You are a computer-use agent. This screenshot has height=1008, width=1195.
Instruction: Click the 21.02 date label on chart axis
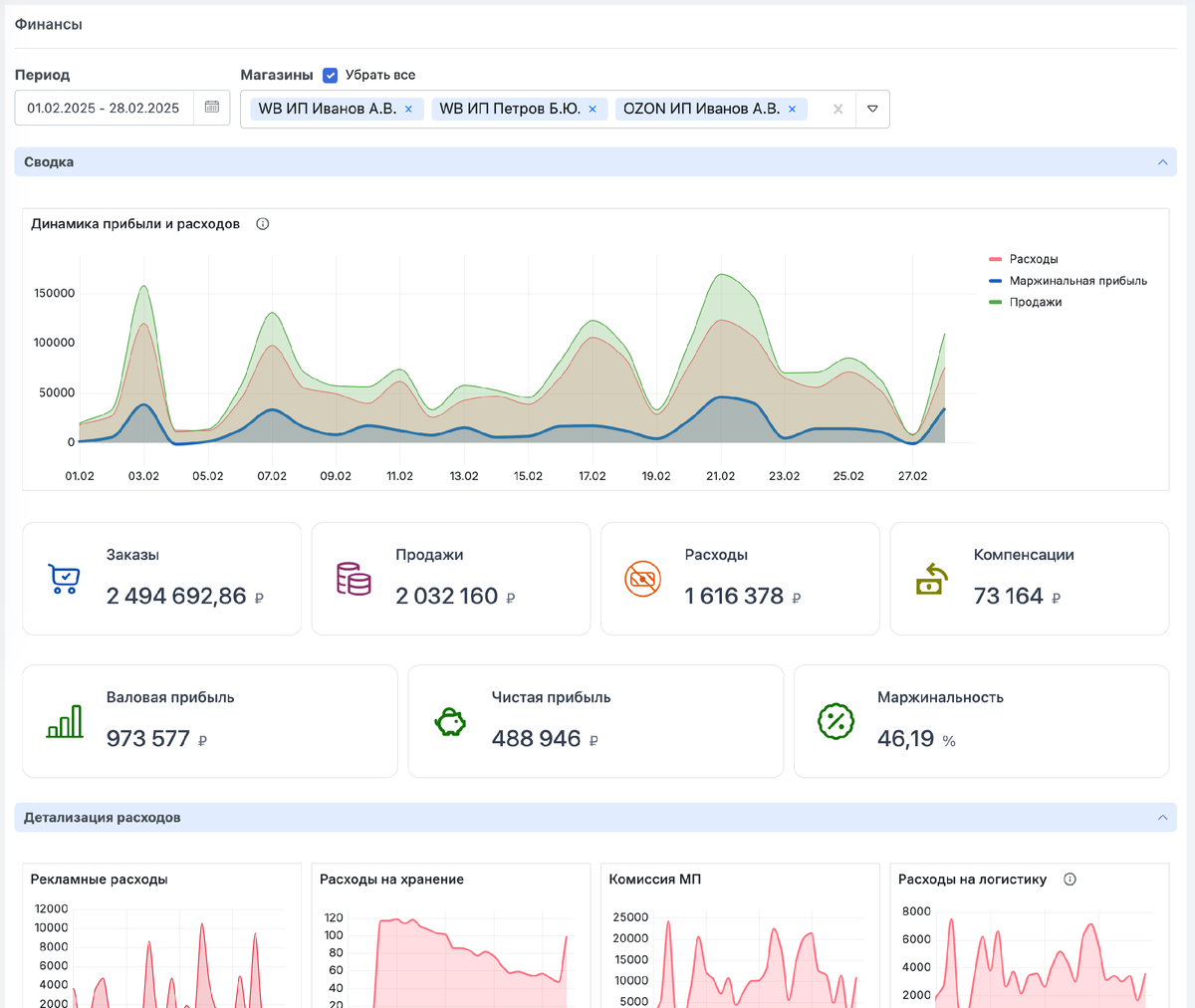coord(720,476)
